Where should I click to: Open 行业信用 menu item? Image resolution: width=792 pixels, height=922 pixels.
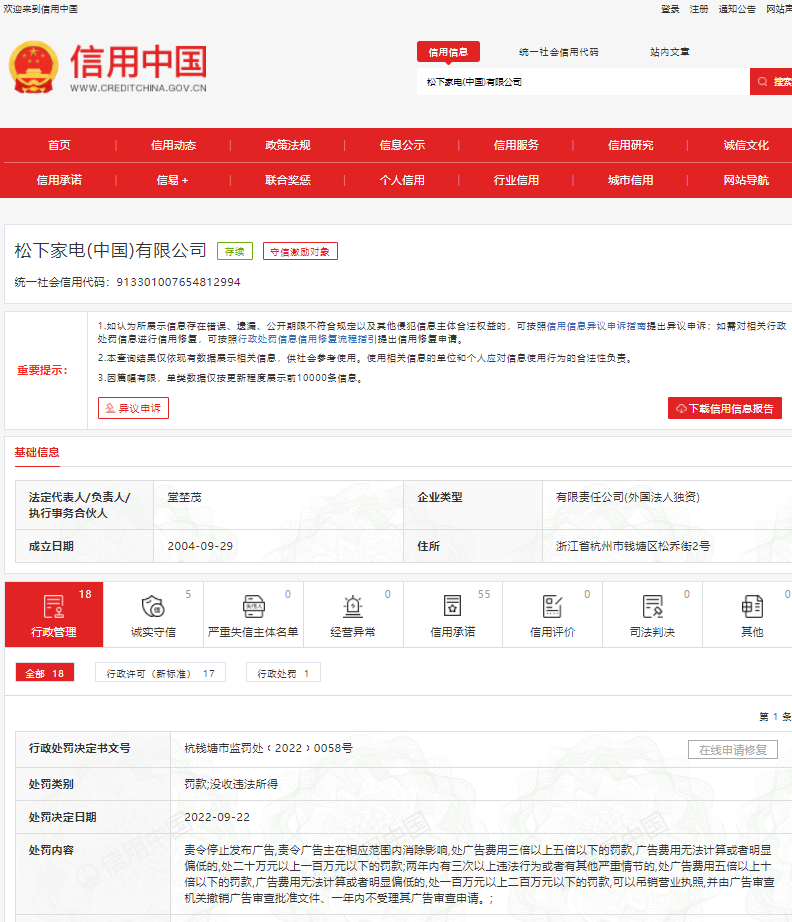click(x=516, y=180)
